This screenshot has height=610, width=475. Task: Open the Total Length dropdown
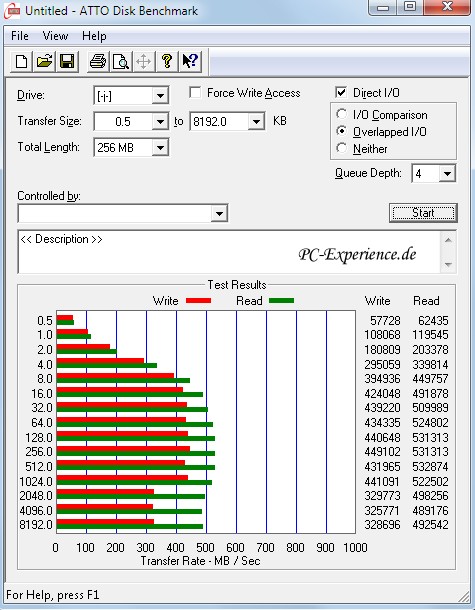(x=160, y=147)
